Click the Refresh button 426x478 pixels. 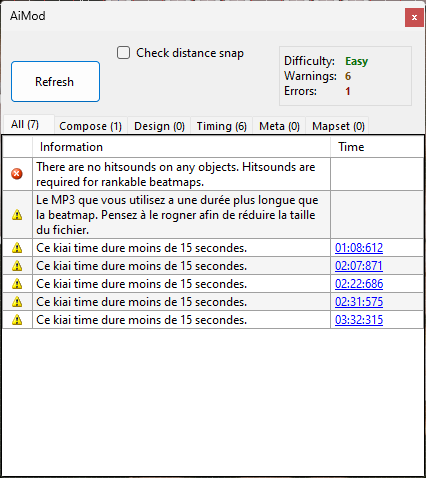(x=55, y=81)
